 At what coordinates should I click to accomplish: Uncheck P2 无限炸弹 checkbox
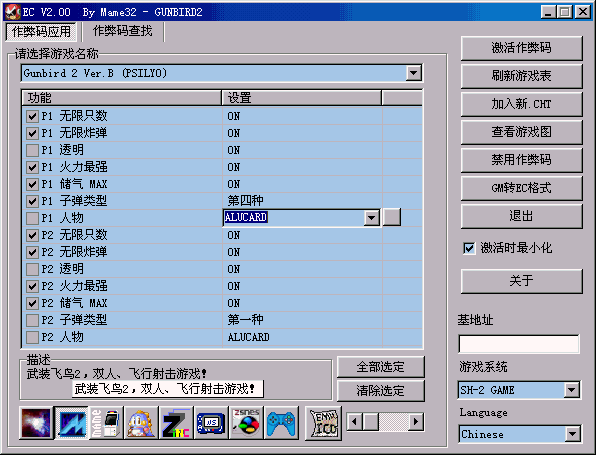click(x=32, y=252)
